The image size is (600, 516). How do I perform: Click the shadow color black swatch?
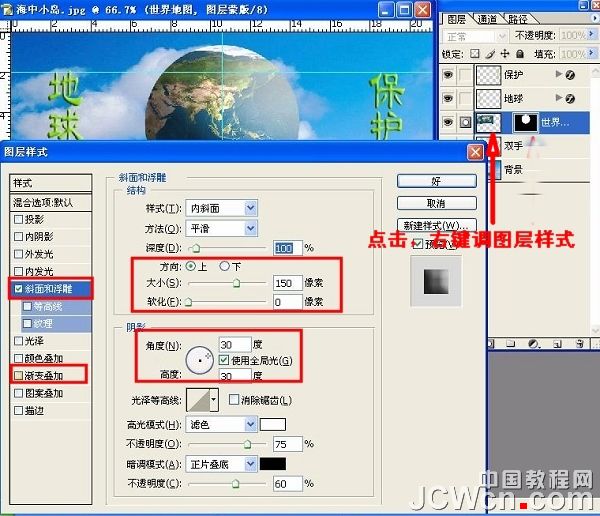[x=272, y=464]
